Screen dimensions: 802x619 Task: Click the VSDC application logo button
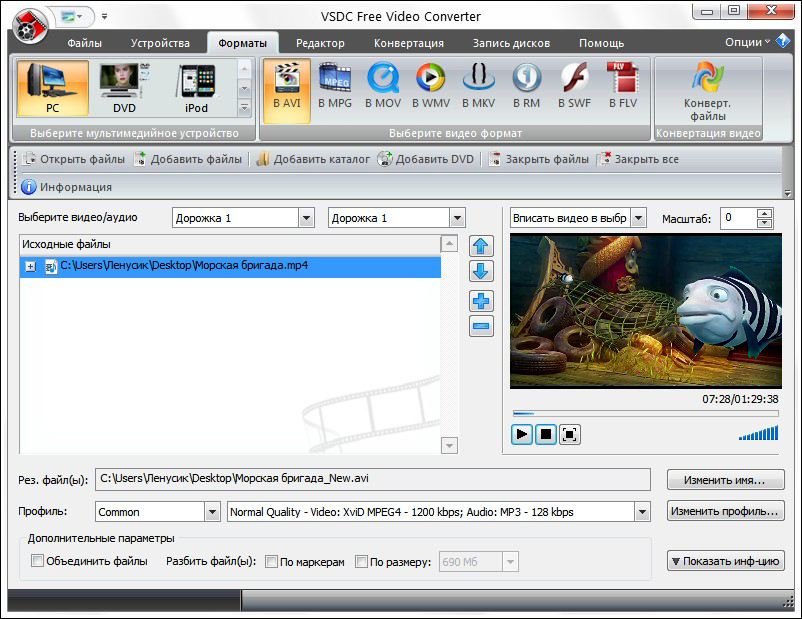point(31,26)
